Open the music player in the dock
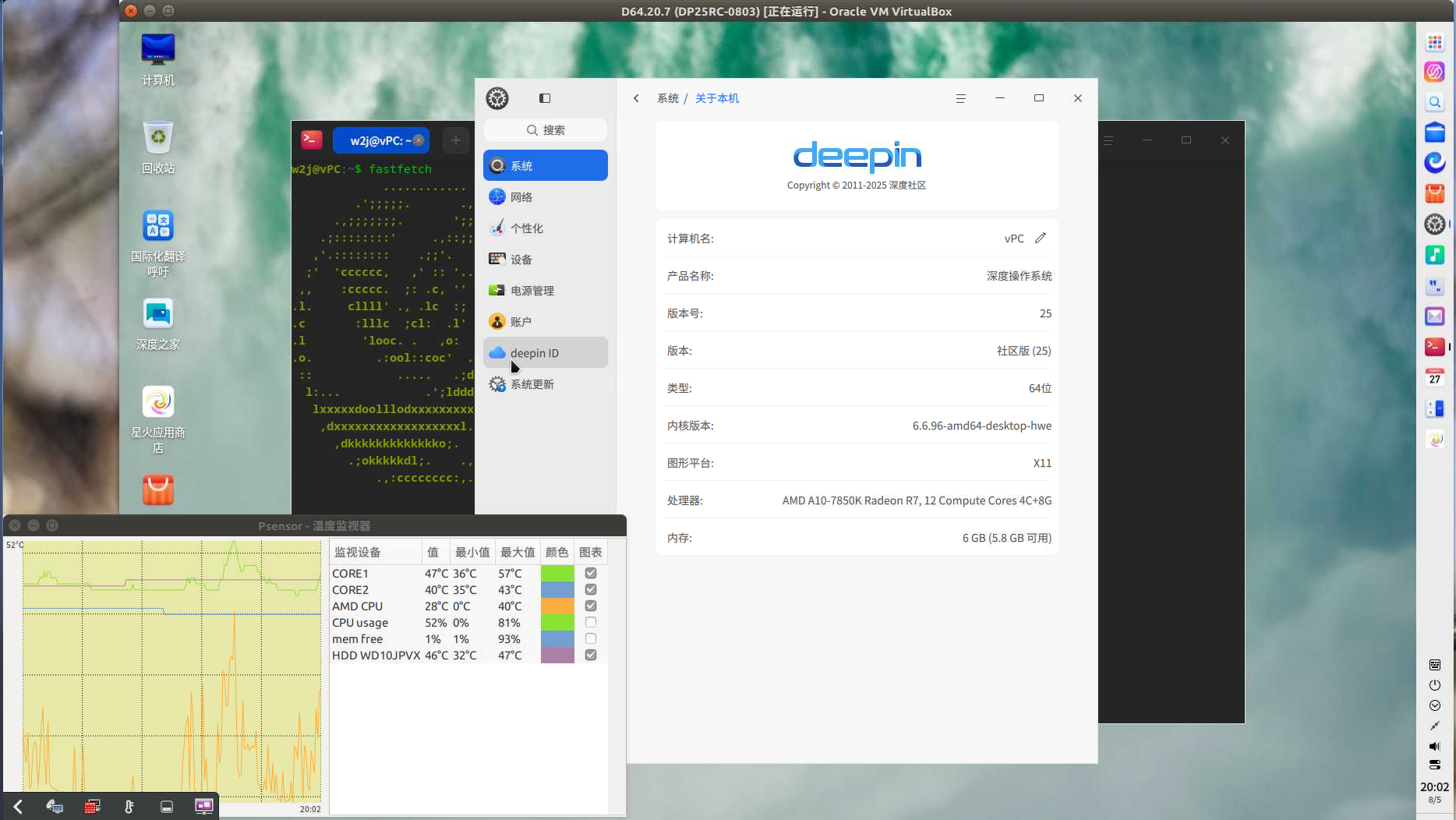The image size is (1456, 820). coord(1435,255)
